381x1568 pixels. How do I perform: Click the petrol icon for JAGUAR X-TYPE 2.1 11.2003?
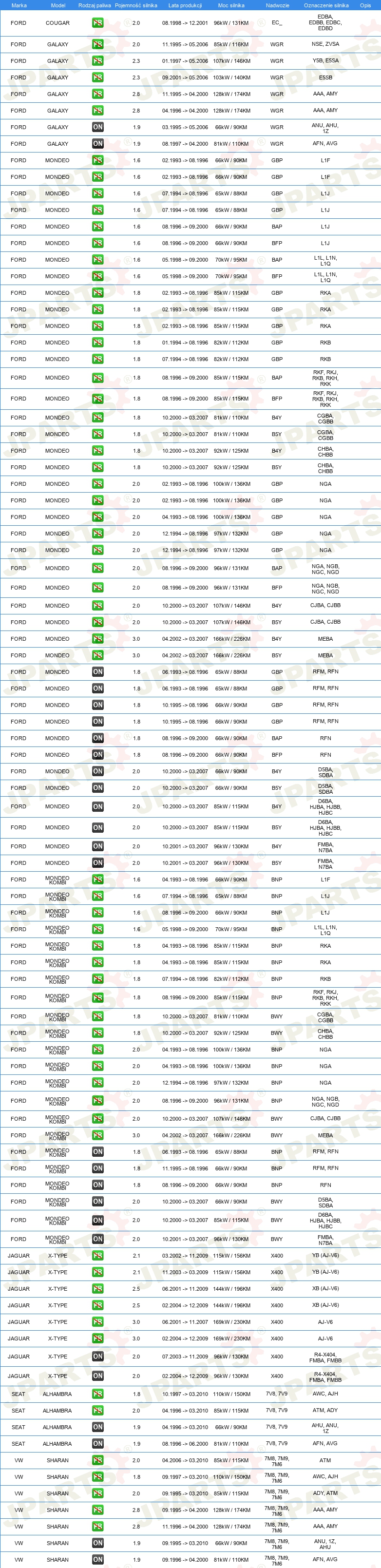pos(97,1272)
